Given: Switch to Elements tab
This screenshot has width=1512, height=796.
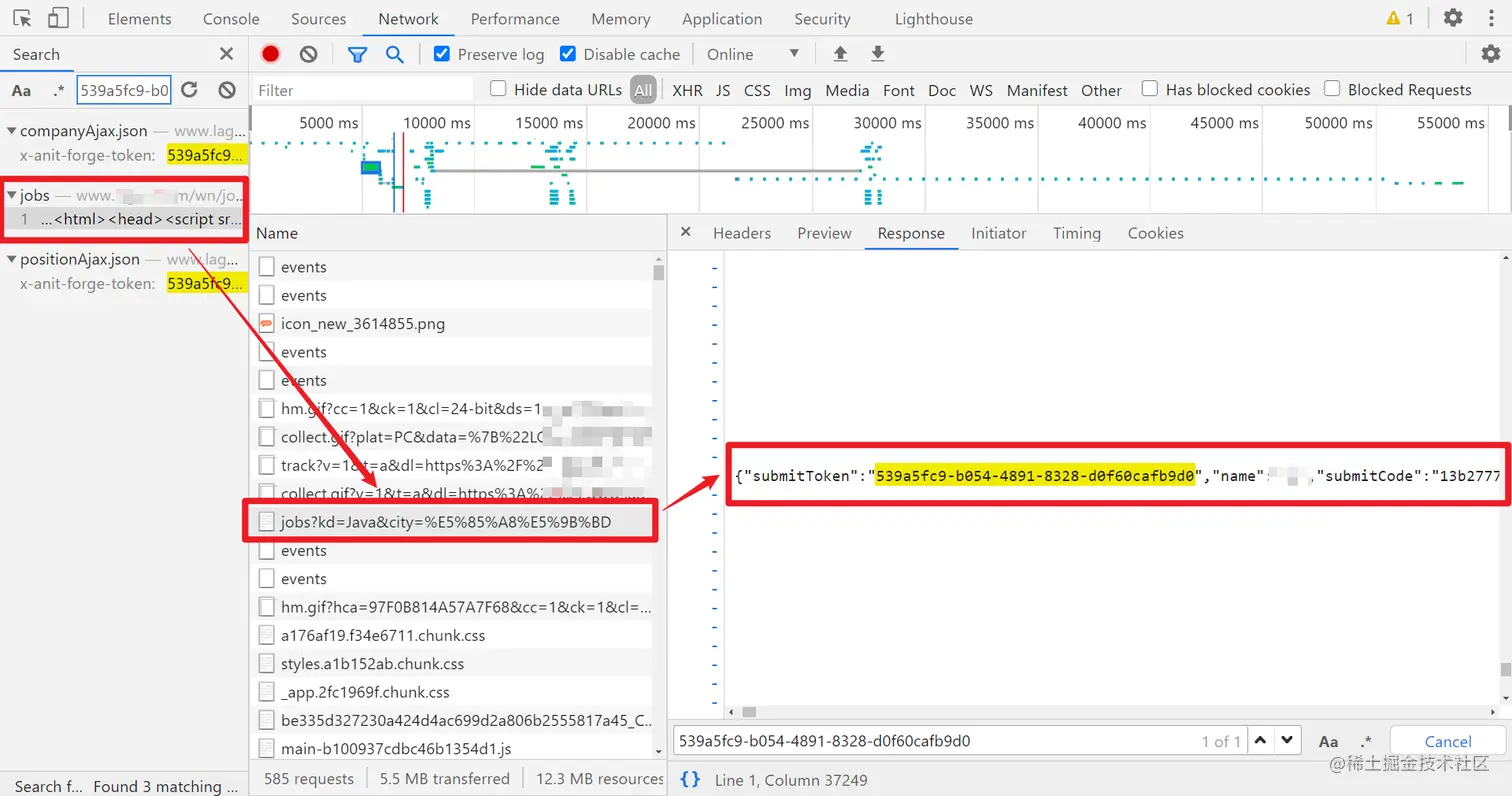Looking at the screenshot, I should click(x=139, y=19).
